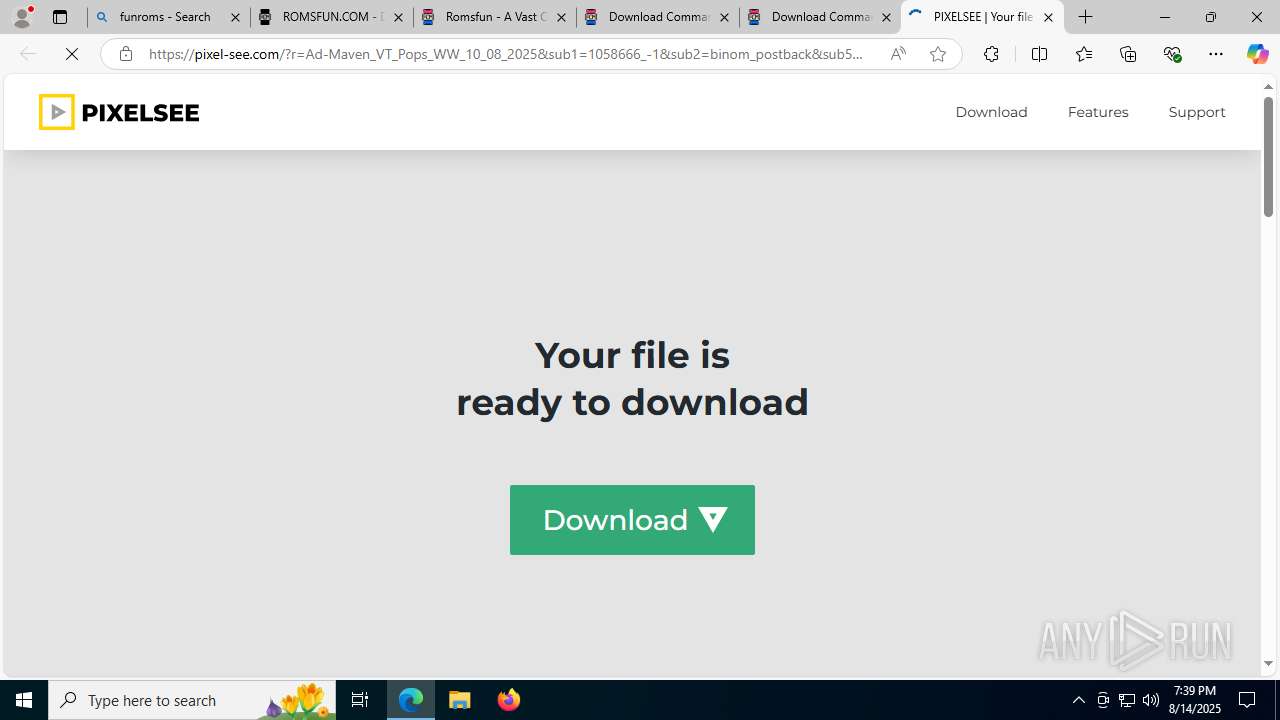Go back to the previous page

click(x=28, y=54)
